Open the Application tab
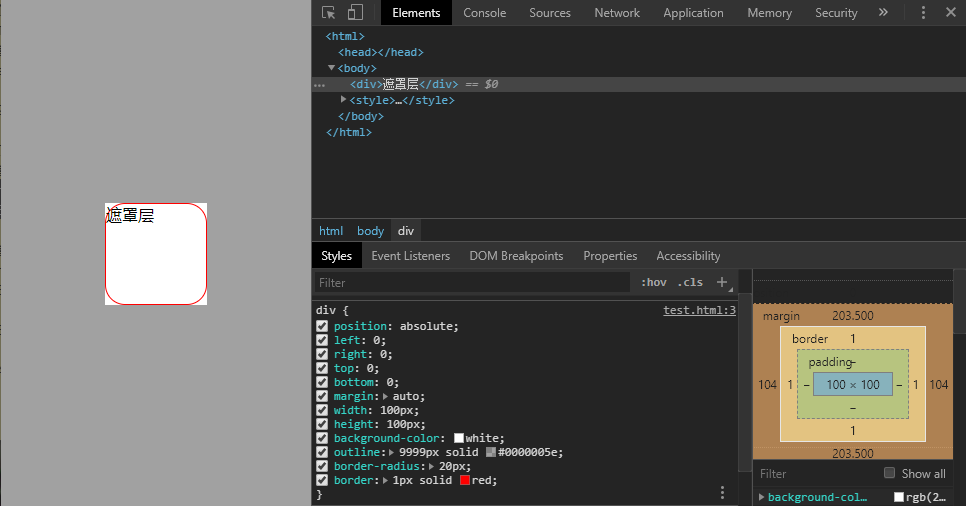Image resolution: width=966 pixels, height=506 pixels. coord(693,13)
